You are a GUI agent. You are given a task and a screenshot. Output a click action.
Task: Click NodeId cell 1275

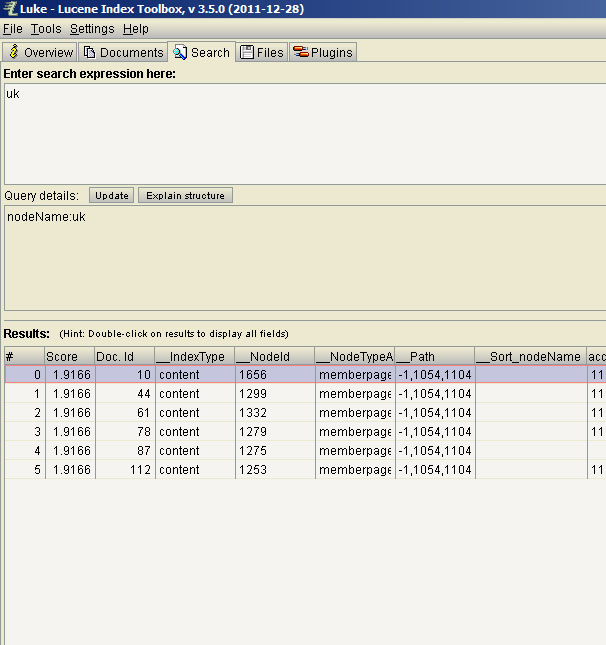275,450
